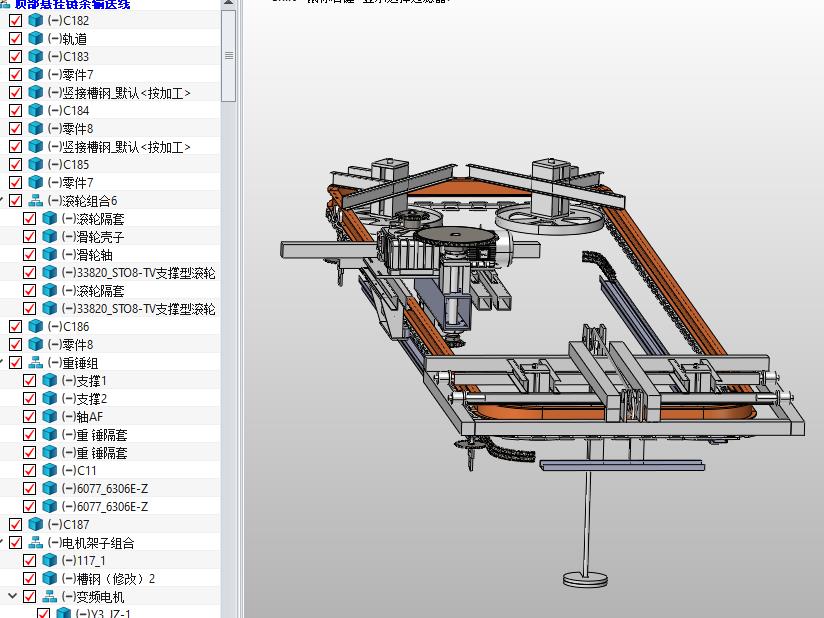824x618 pixels.
Task: Select the C186 tree row
Action: point(110,326)
